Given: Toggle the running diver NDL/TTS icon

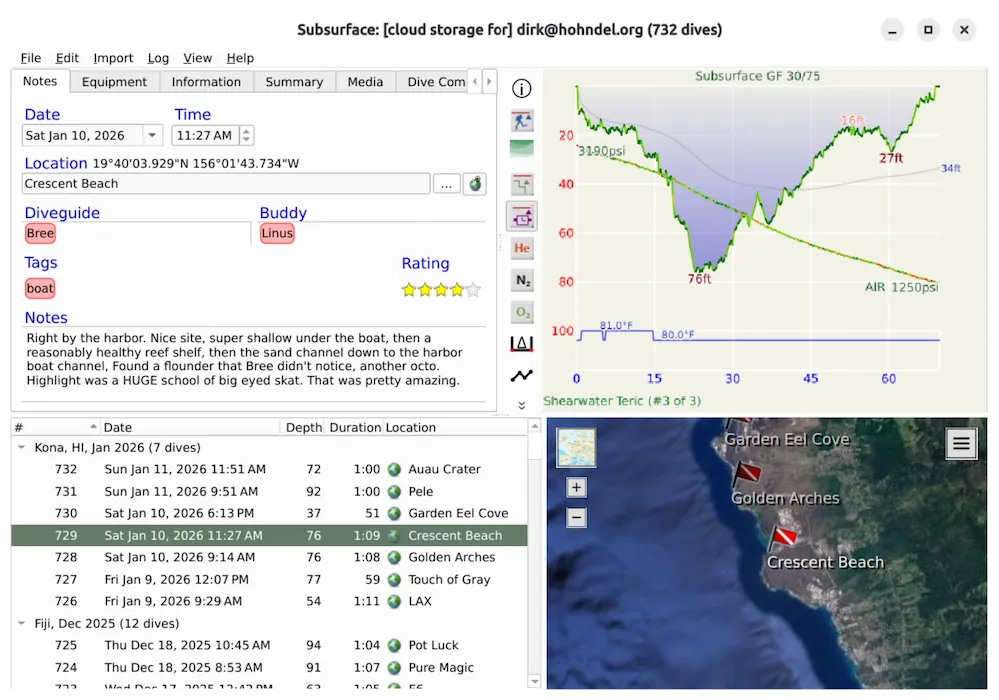Looking at the screenshot, I should click(522, 120).
